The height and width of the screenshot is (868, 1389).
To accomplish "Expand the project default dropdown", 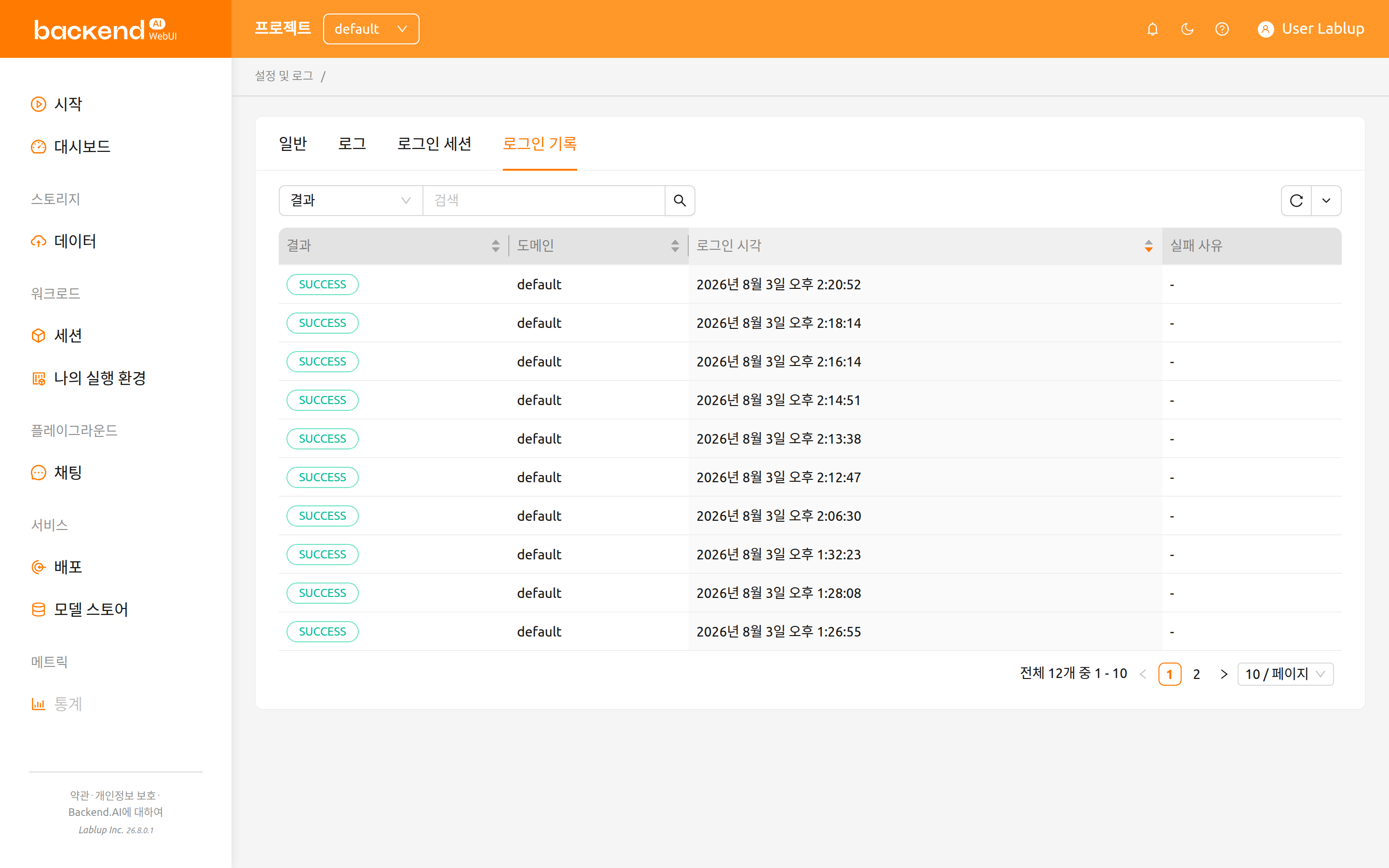I will click(x=371, y=29).
